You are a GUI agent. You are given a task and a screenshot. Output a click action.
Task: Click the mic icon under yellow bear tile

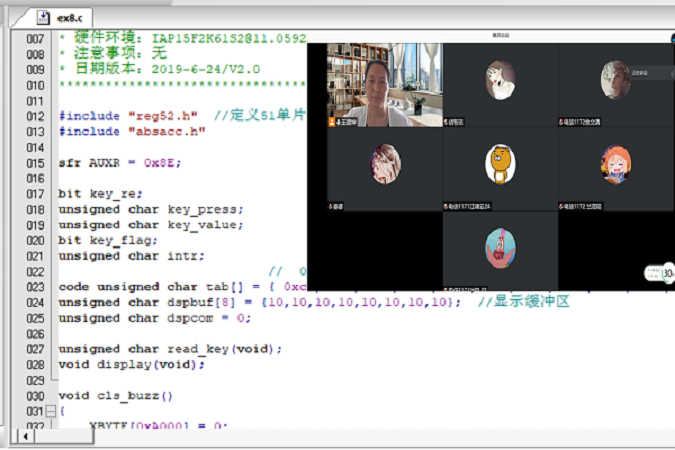click(447, 205)
